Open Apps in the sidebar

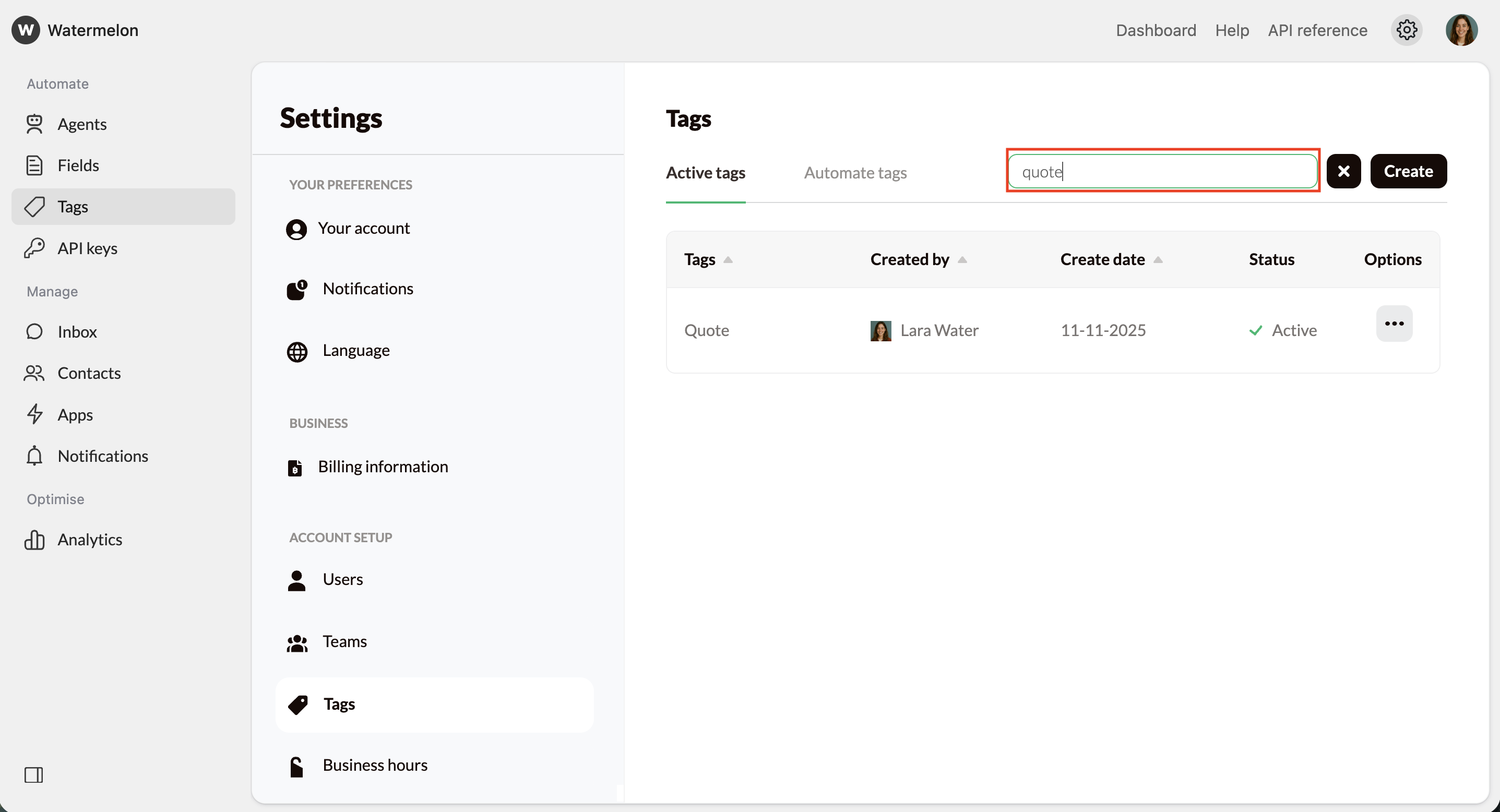pyautogui.click(x=75, y=414)
